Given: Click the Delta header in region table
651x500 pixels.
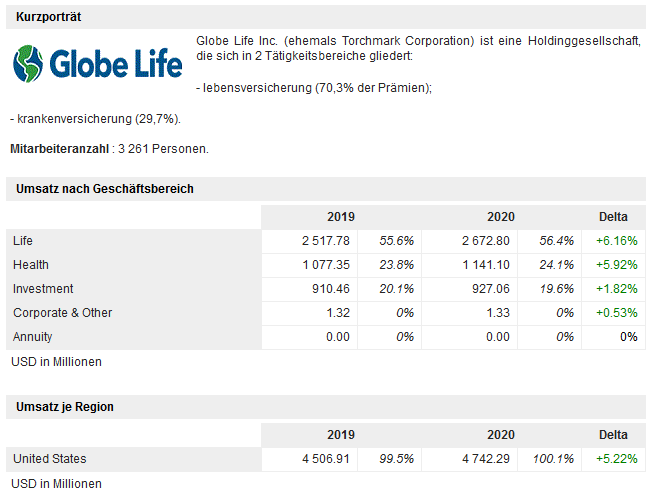Looking at the screenshot, I should (x=613, y=435).
